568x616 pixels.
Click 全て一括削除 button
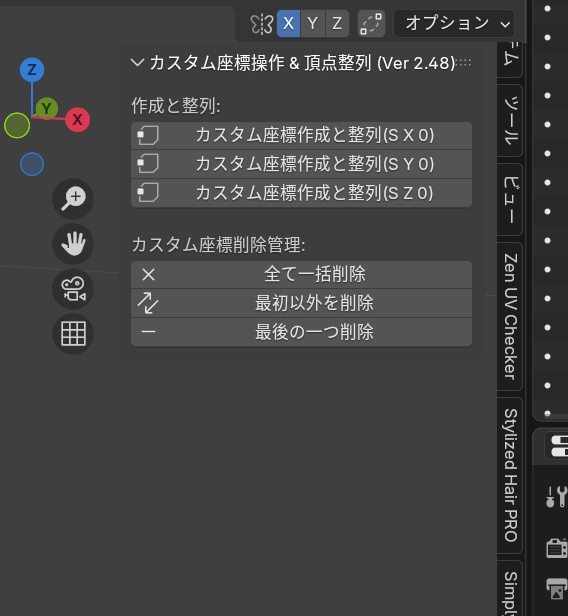click(301, 274)
